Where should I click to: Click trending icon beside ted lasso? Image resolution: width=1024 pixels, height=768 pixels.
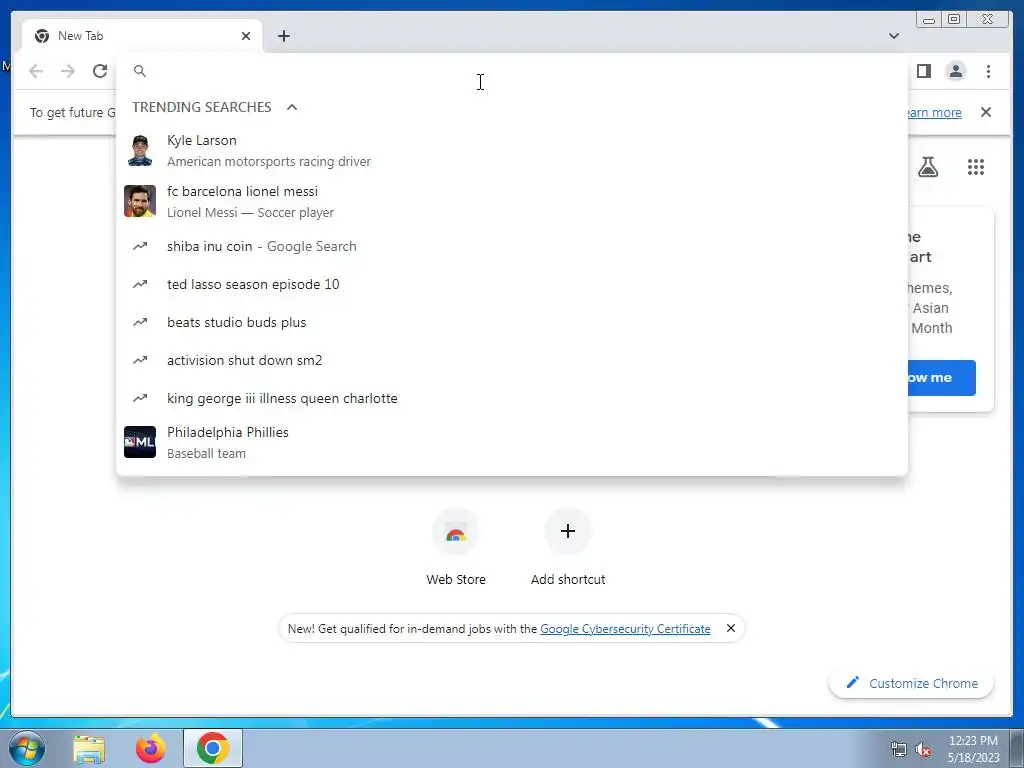pyautogui.click(x=140, y=284)
